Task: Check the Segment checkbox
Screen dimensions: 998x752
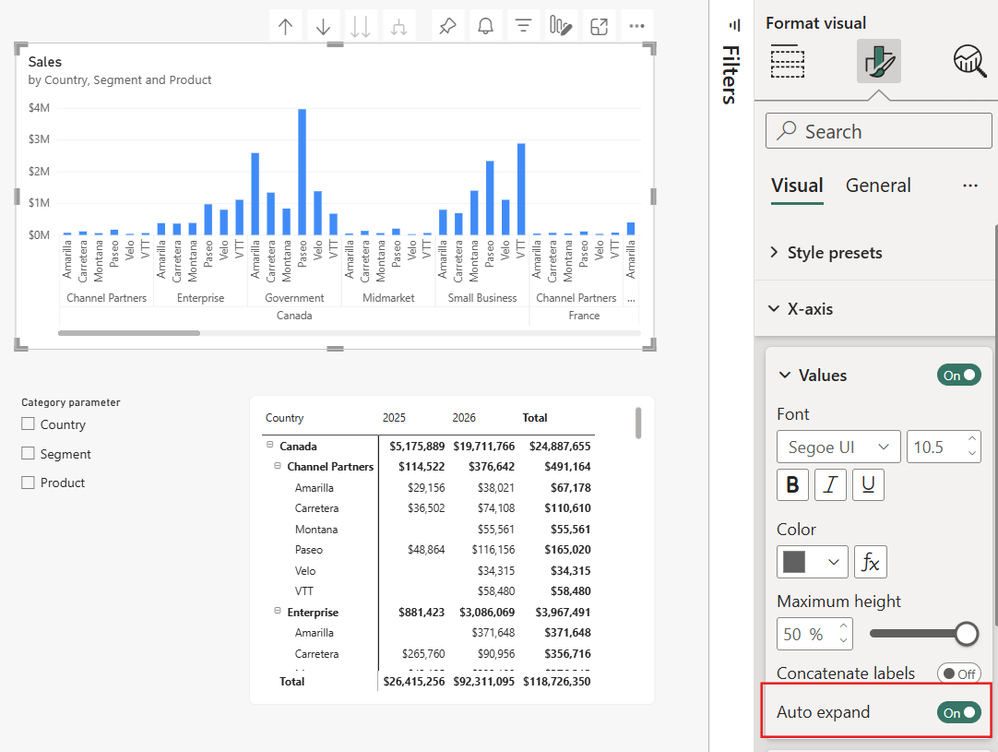Action: 28,453
